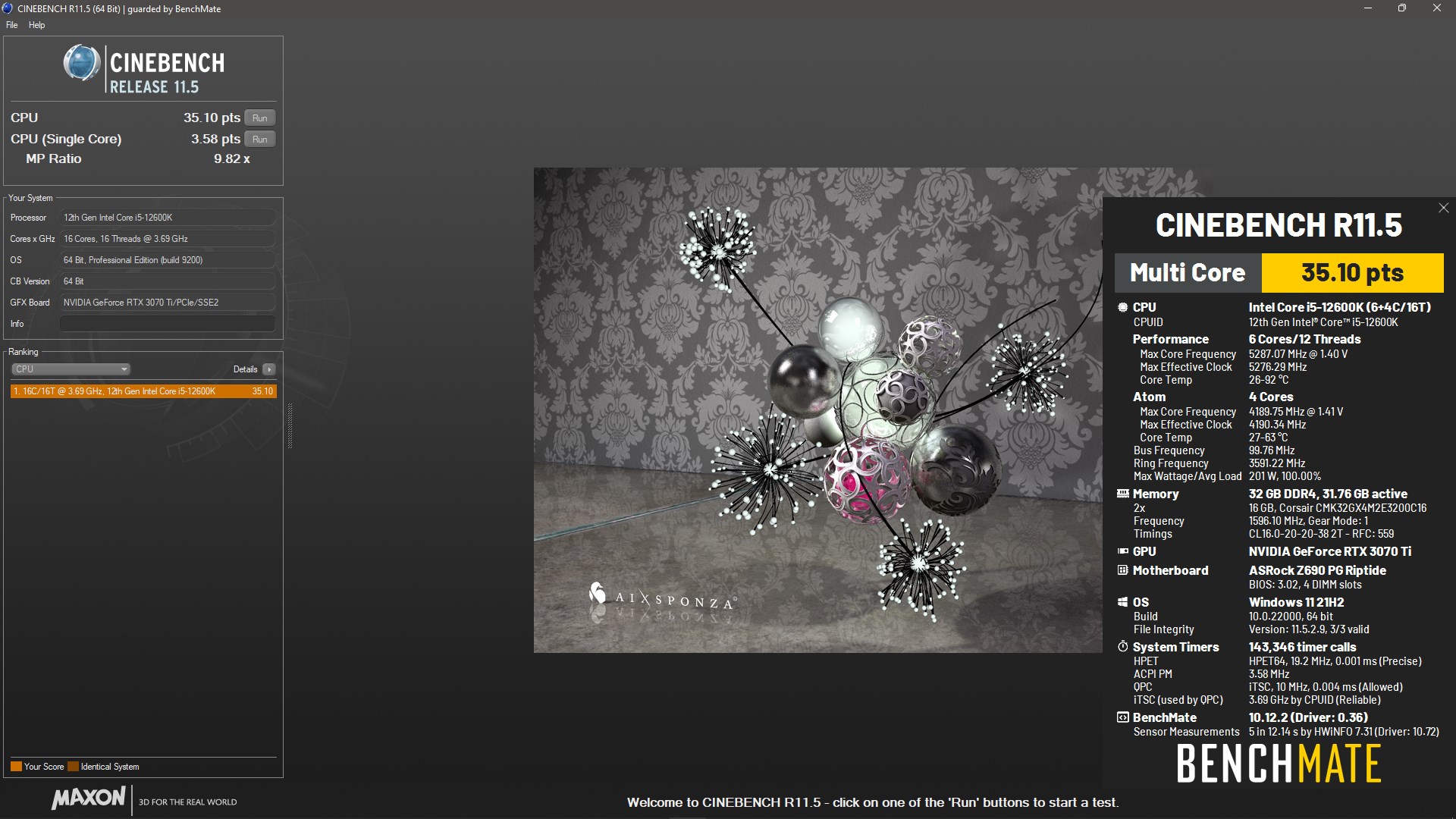This screenshot has width=1456, height=819.
Task: Click the Motherboard icon in BenchMate panel
Action: pyautogui.click(x=1122, y=570)
